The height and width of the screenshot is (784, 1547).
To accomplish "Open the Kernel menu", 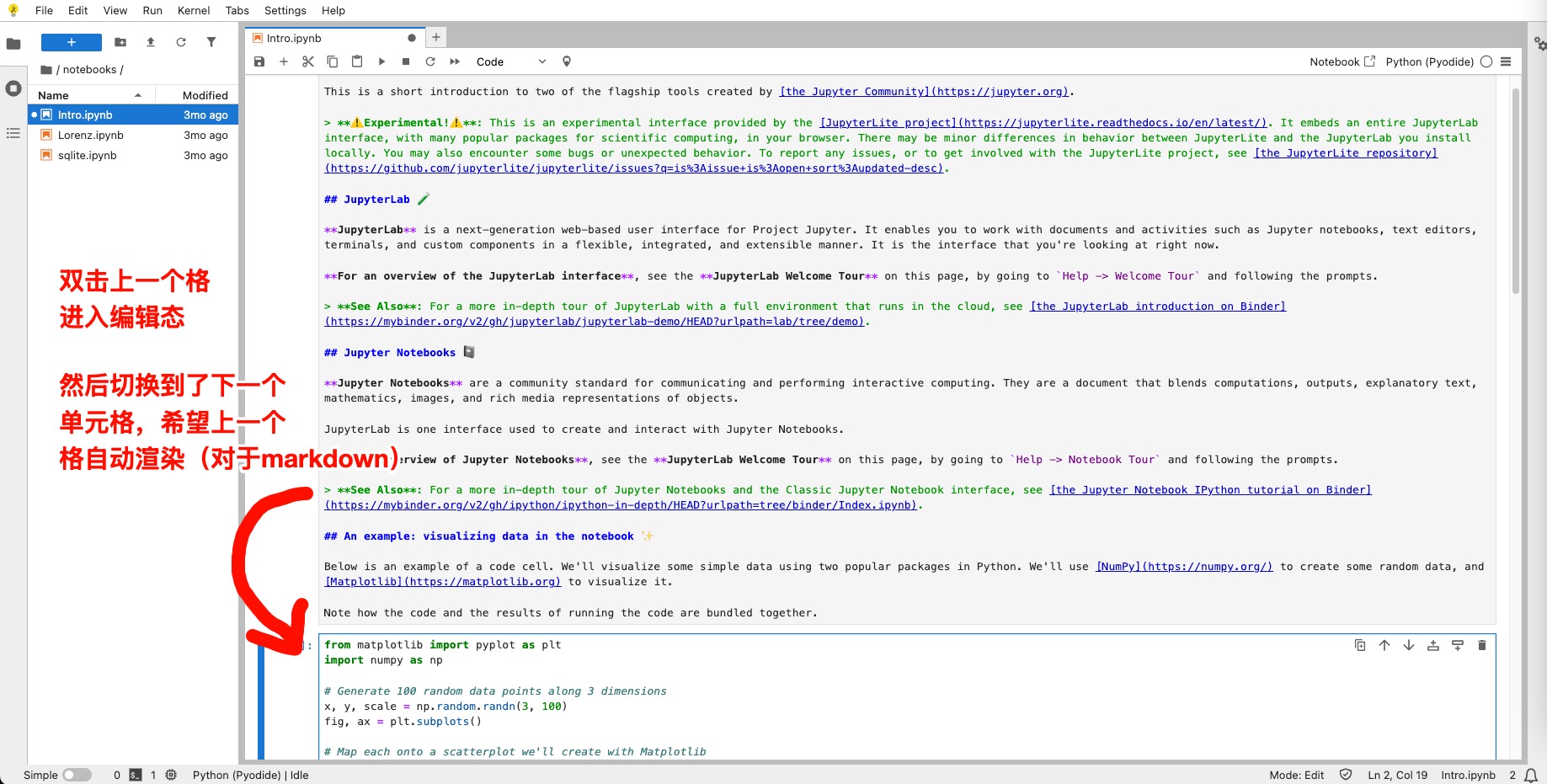I will [x=194, y=10].
